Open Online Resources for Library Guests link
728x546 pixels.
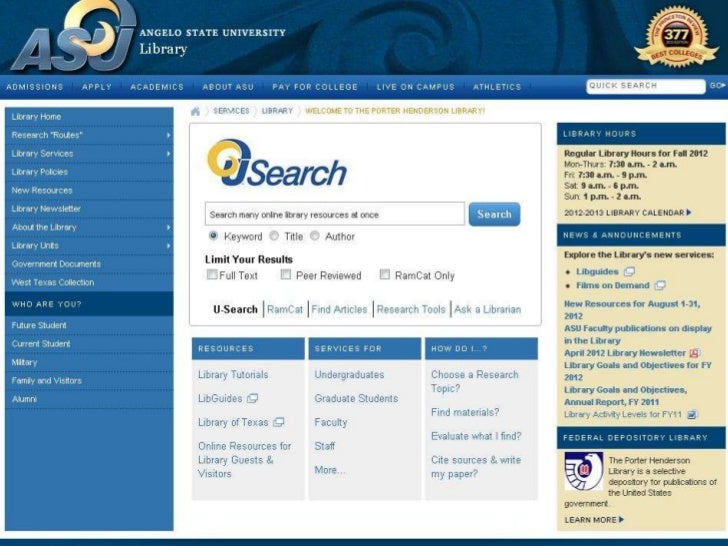coord(245,460)
